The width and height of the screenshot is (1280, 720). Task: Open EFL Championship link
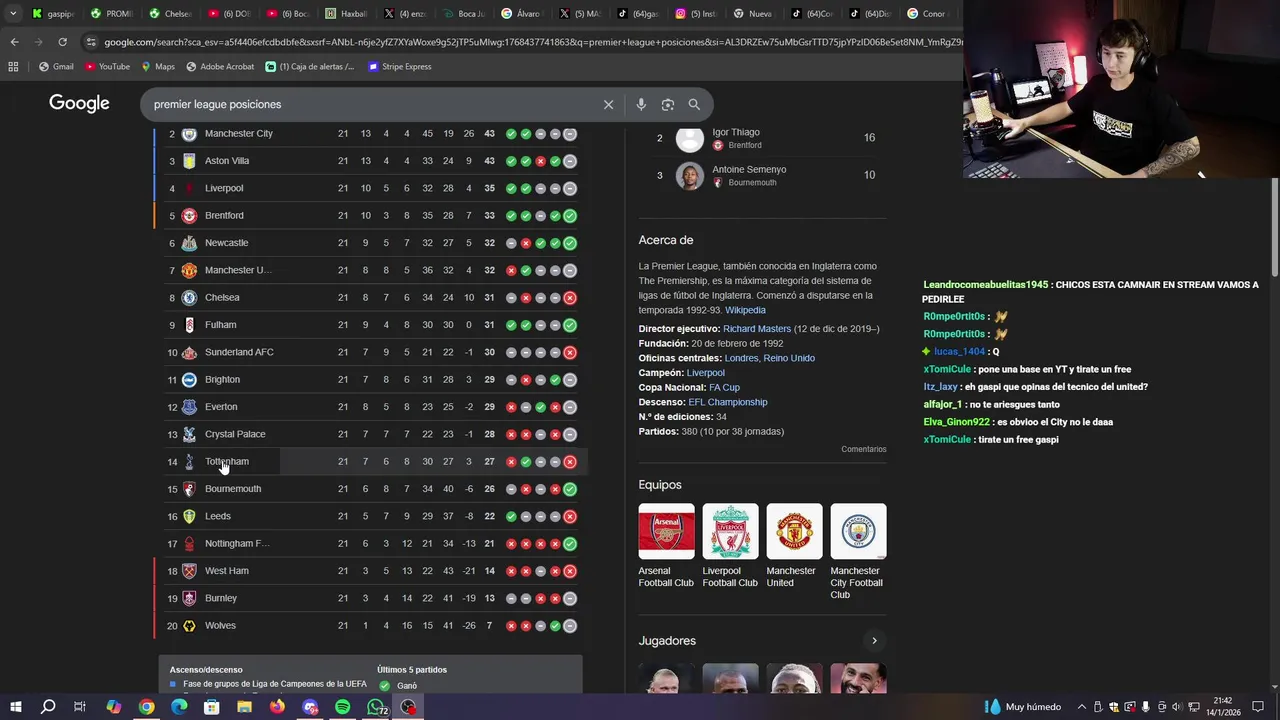[728, 402]
